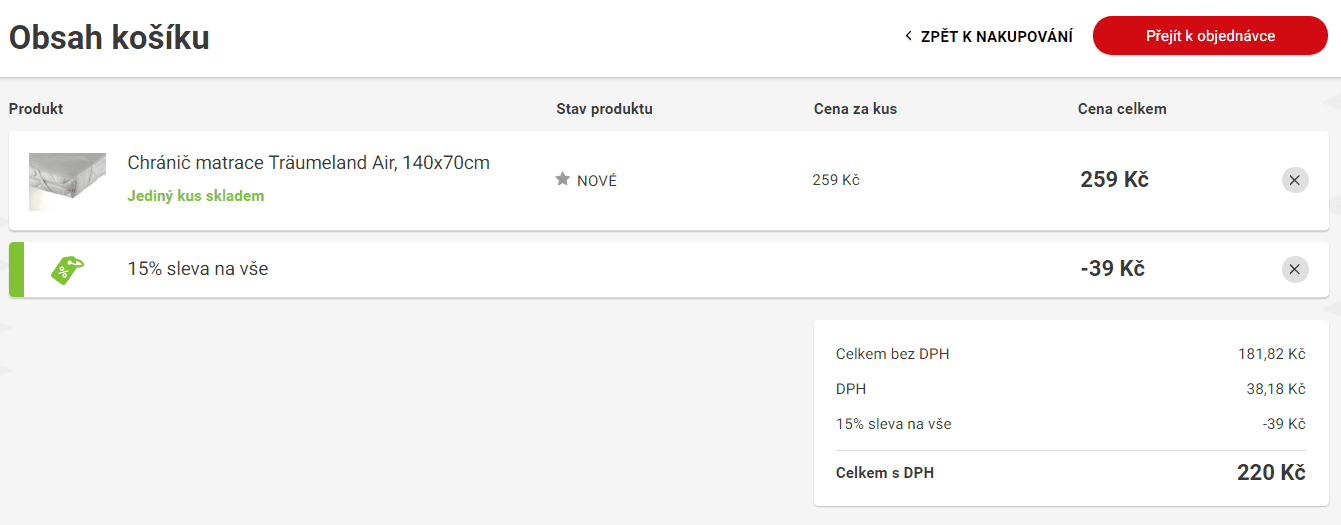Click the Jediný kus skladem stock label
The width and height of the screenshot is (1341, 525).
196,196
